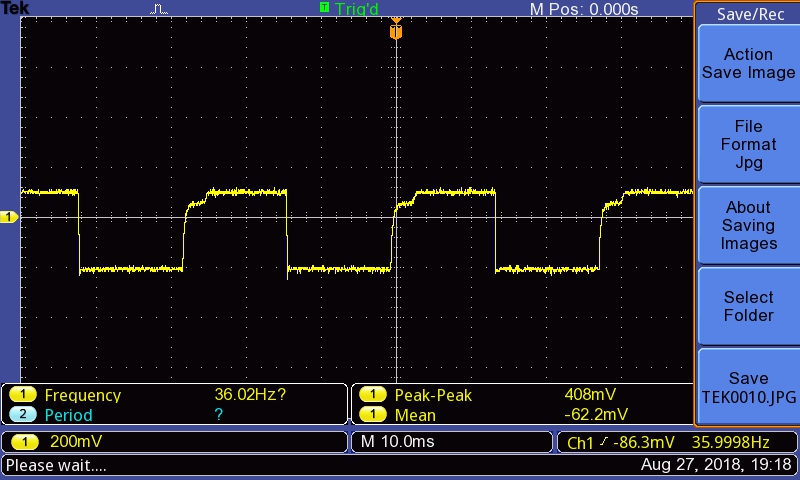Image resolution: width=800 pixels, height=480 pixels.
Task: Click the rising edge trigger slope icon
Action: [604, 442]
